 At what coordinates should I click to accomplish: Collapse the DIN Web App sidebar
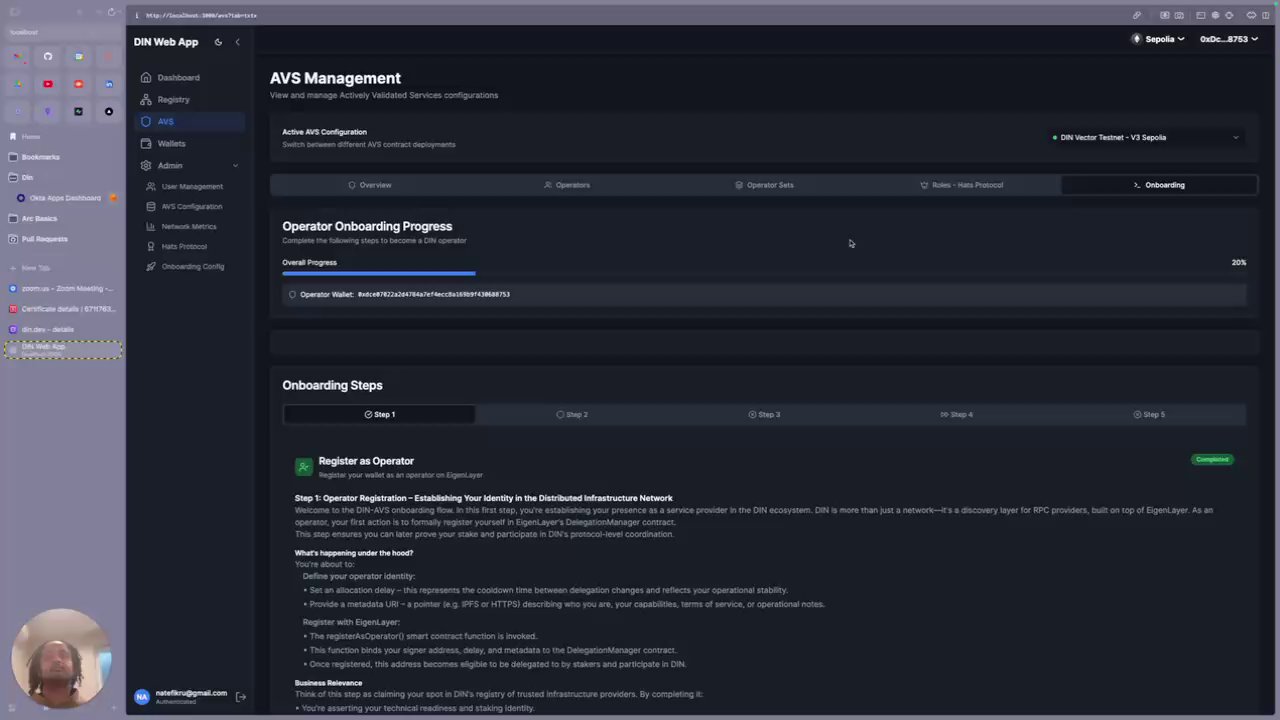click(x=237, y=42)
